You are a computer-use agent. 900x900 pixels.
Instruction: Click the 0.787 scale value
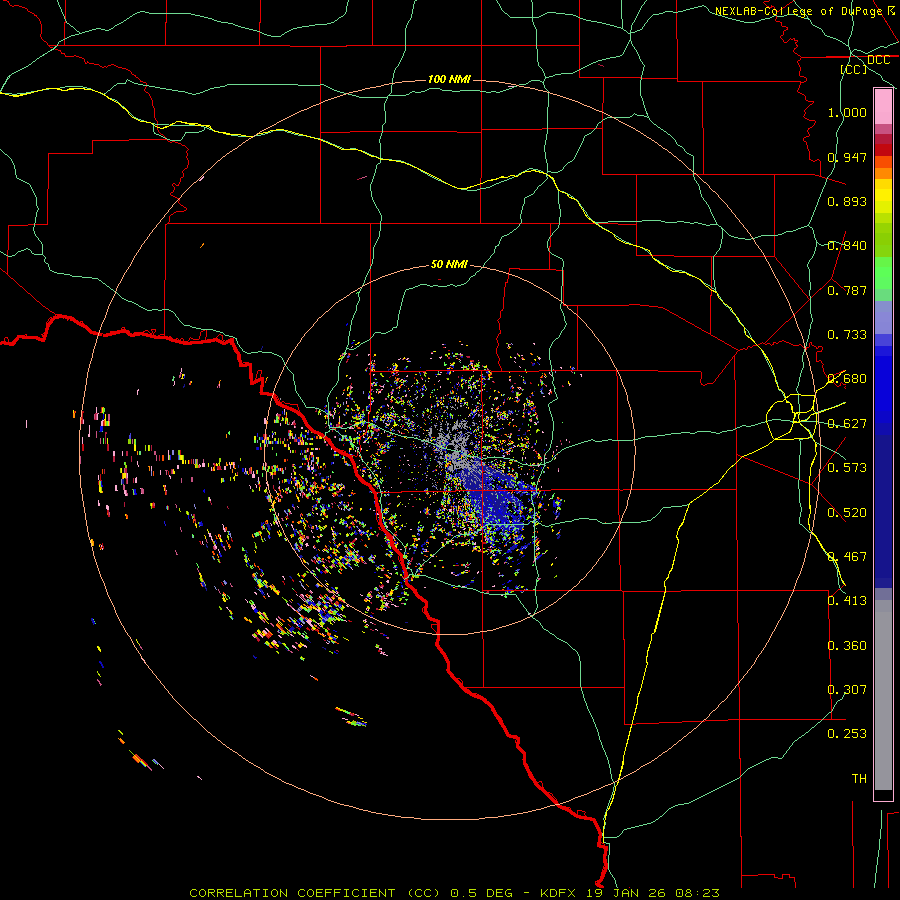847,290
